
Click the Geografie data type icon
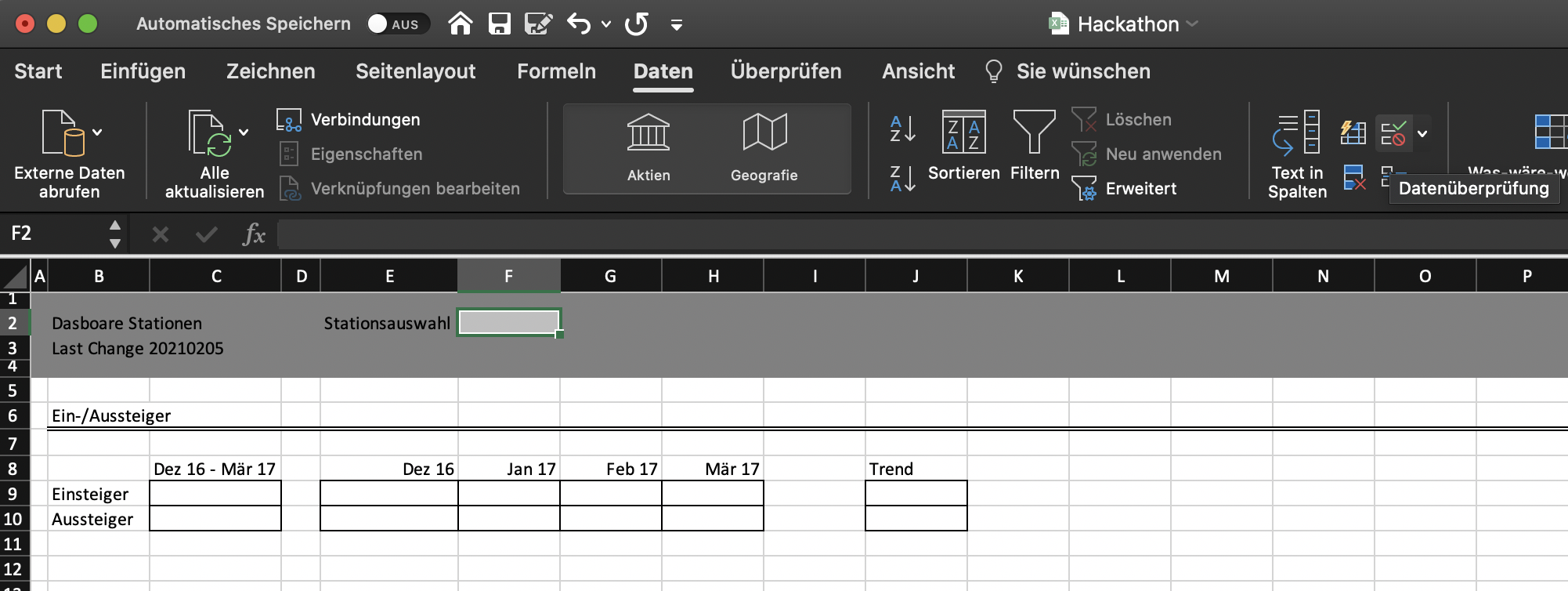point(764,133)
